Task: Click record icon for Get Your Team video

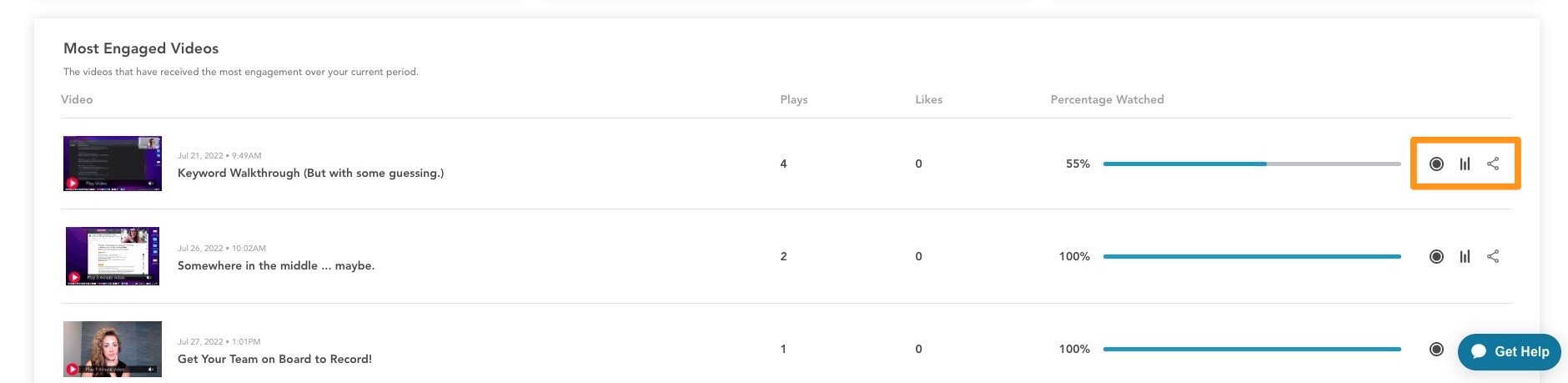Action: [1436, 349]
